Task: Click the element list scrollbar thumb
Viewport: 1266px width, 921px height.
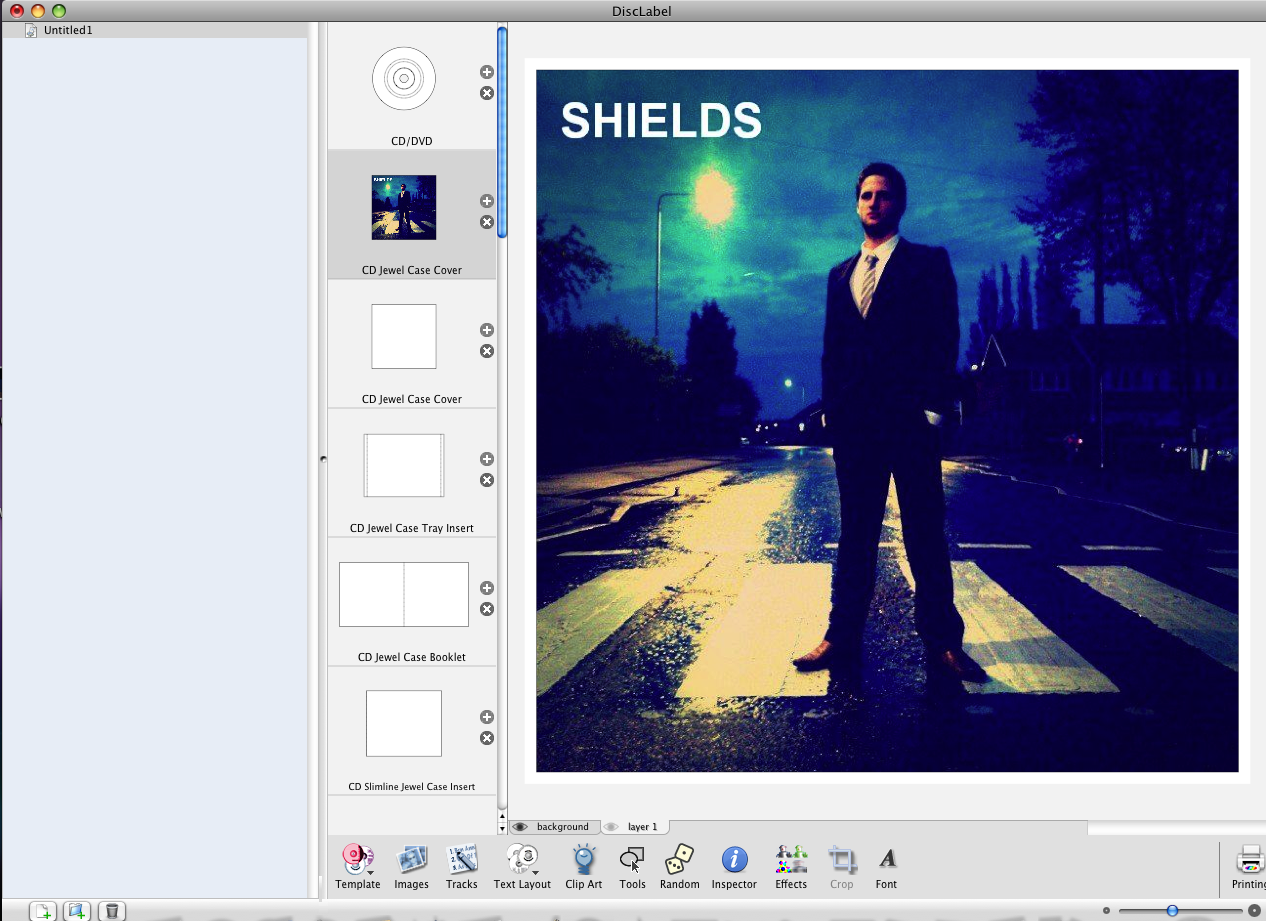Action: (x=502, y=132)
